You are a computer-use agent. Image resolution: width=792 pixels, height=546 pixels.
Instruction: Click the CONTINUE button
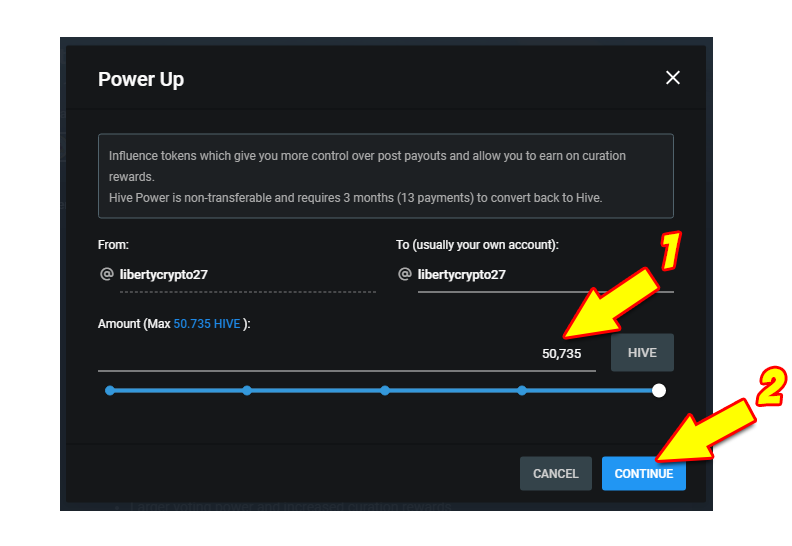644,473
